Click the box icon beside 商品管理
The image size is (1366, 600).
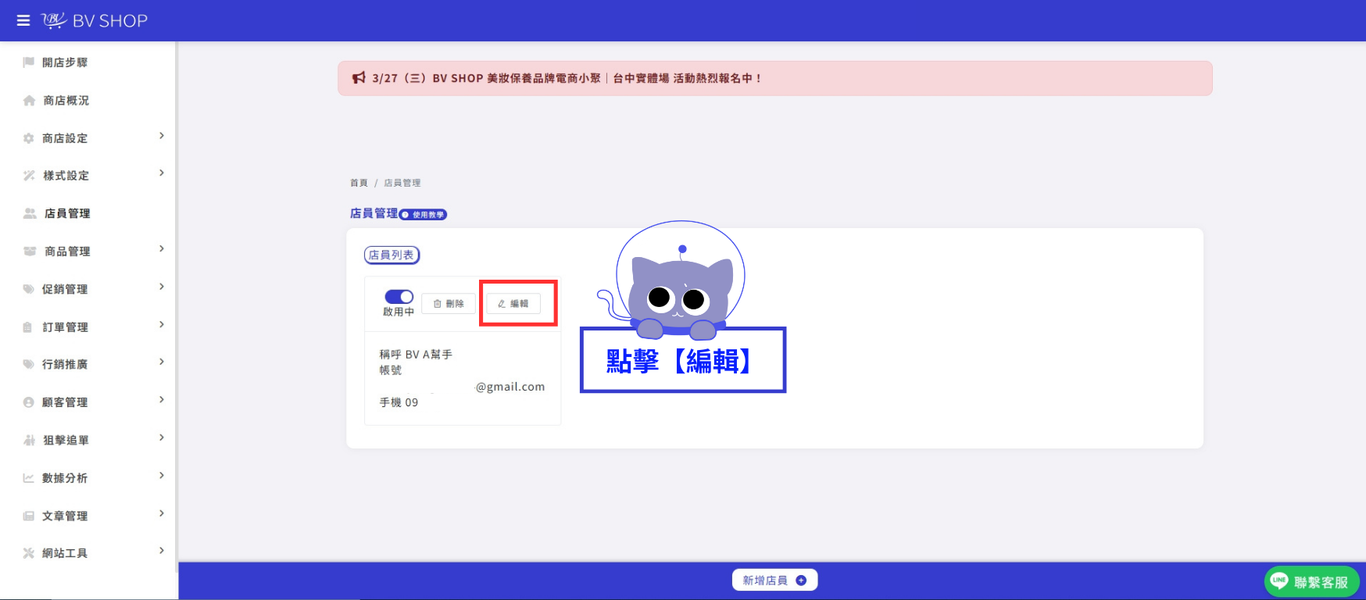[30, 252]
